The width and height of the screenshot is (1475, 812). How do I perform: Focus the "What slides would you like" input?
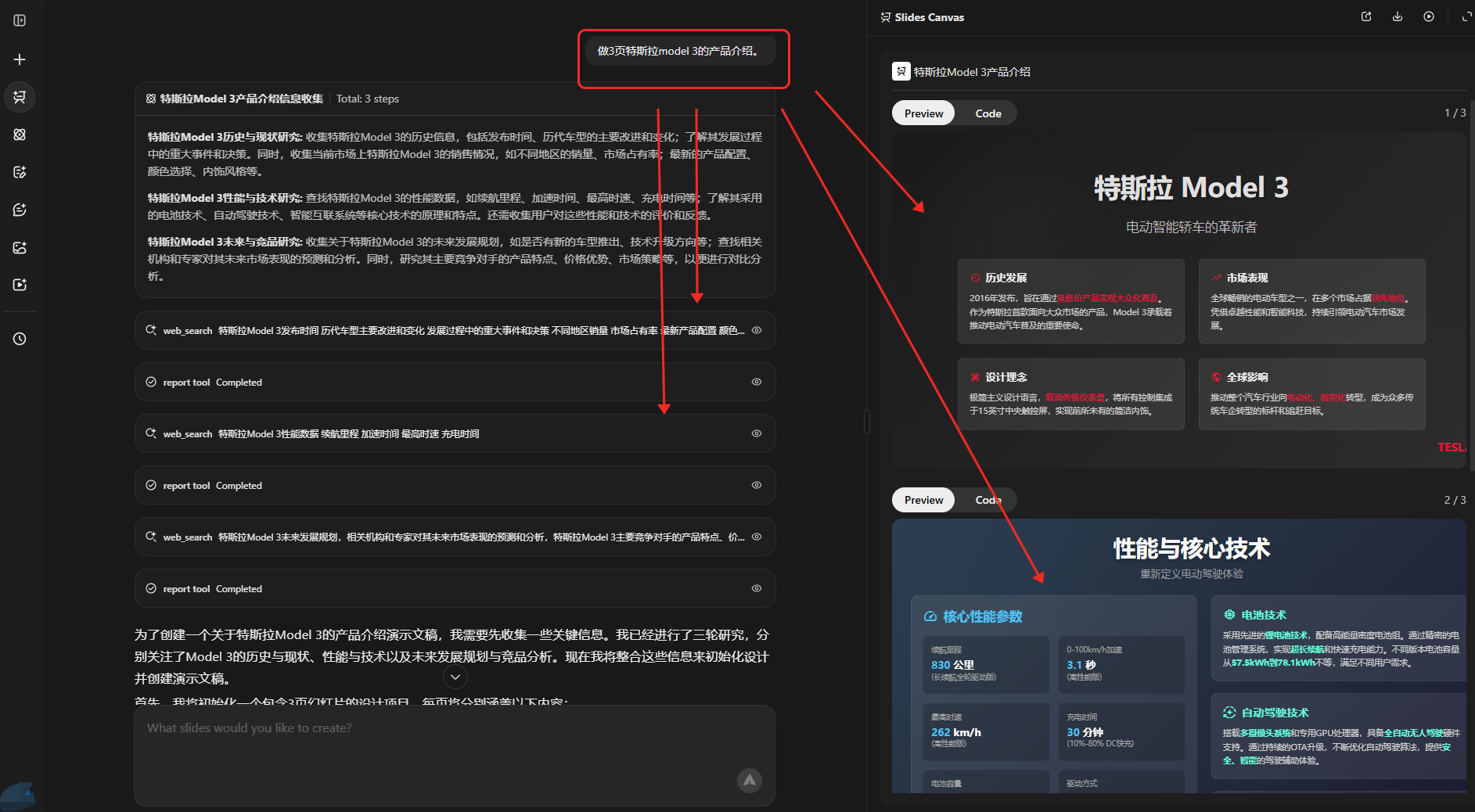[x=438, y=743]
